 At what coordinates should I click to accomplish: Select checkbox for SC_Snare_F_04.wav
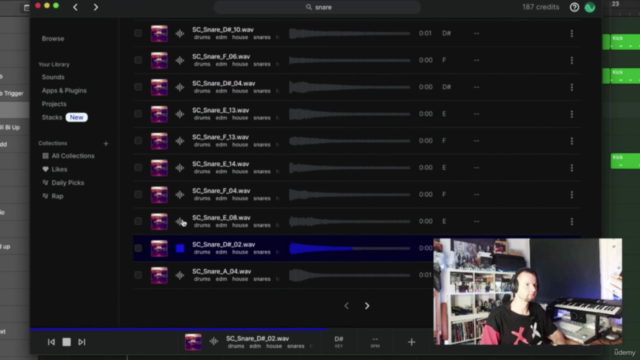(138, 195)
